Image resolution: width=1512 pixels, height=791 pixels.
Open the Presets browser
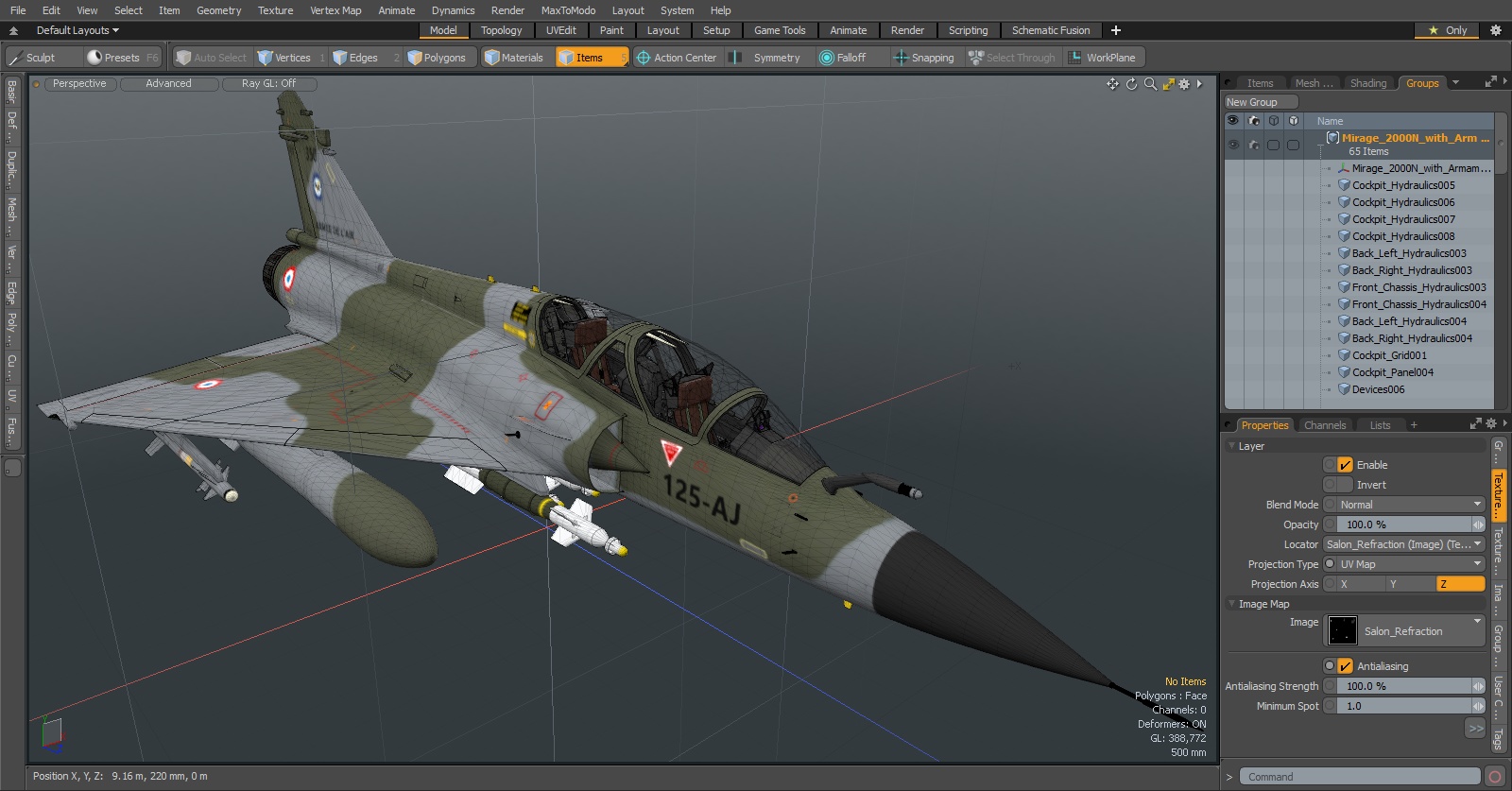coord(121,58)
